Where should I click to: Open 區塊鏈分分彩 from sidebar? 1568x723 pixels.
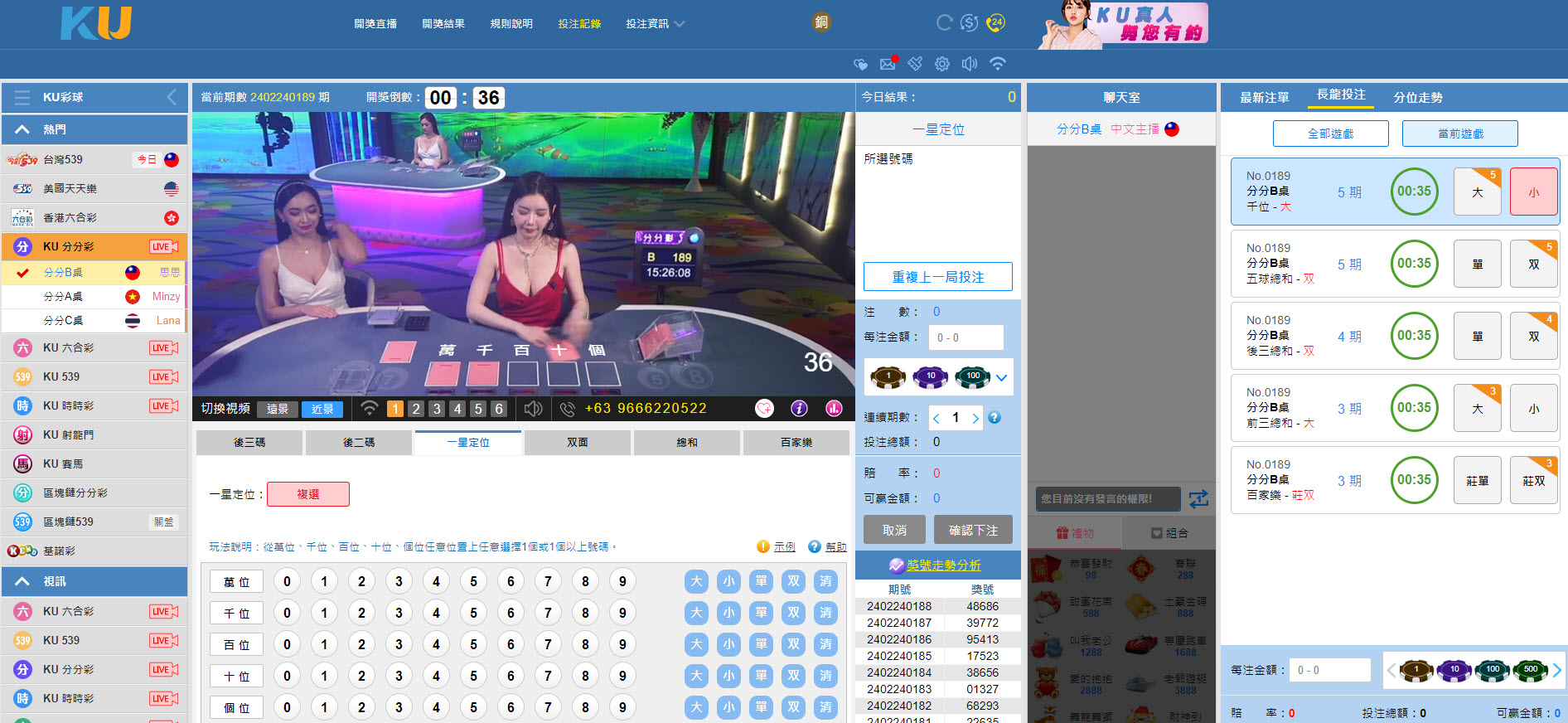pyautogui.click(x=94, y=493)
